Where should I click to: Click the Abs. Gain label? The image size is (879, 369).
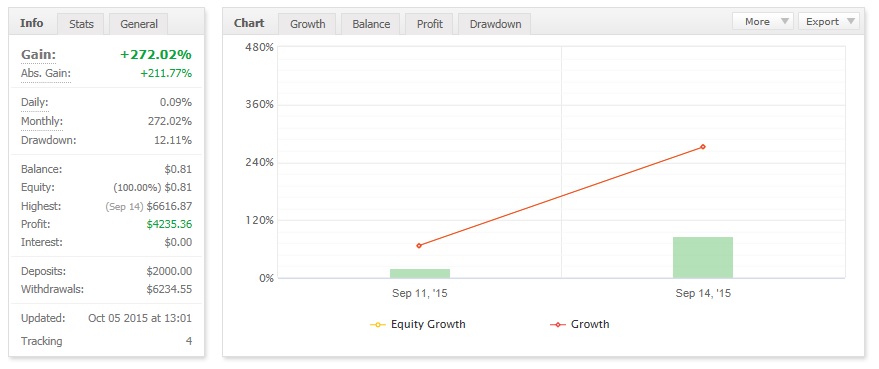click(x=46, y=73)
